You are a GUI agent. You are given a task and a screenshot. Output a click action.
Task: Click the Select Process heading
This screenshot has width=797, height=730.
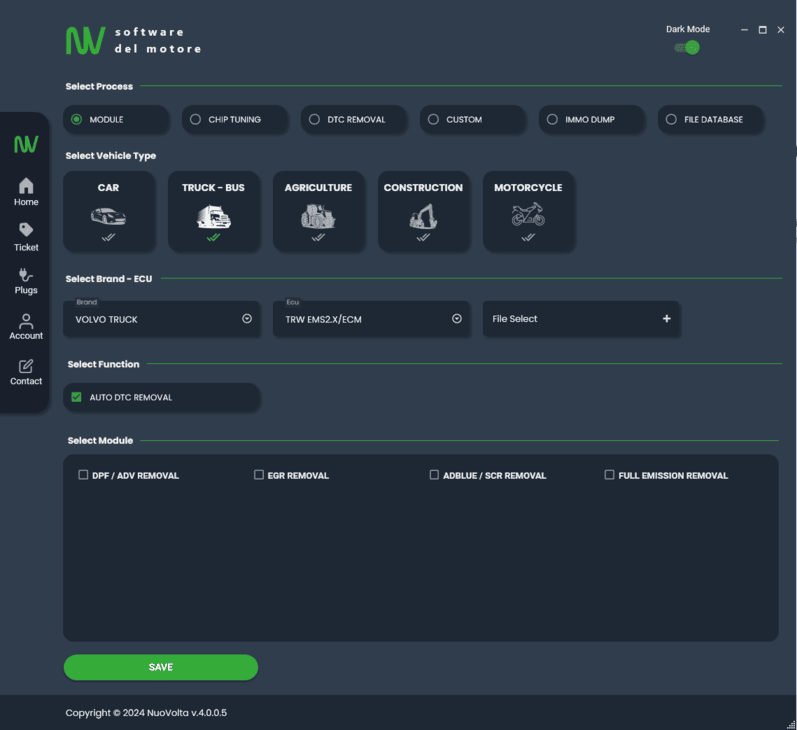[99, 86]
